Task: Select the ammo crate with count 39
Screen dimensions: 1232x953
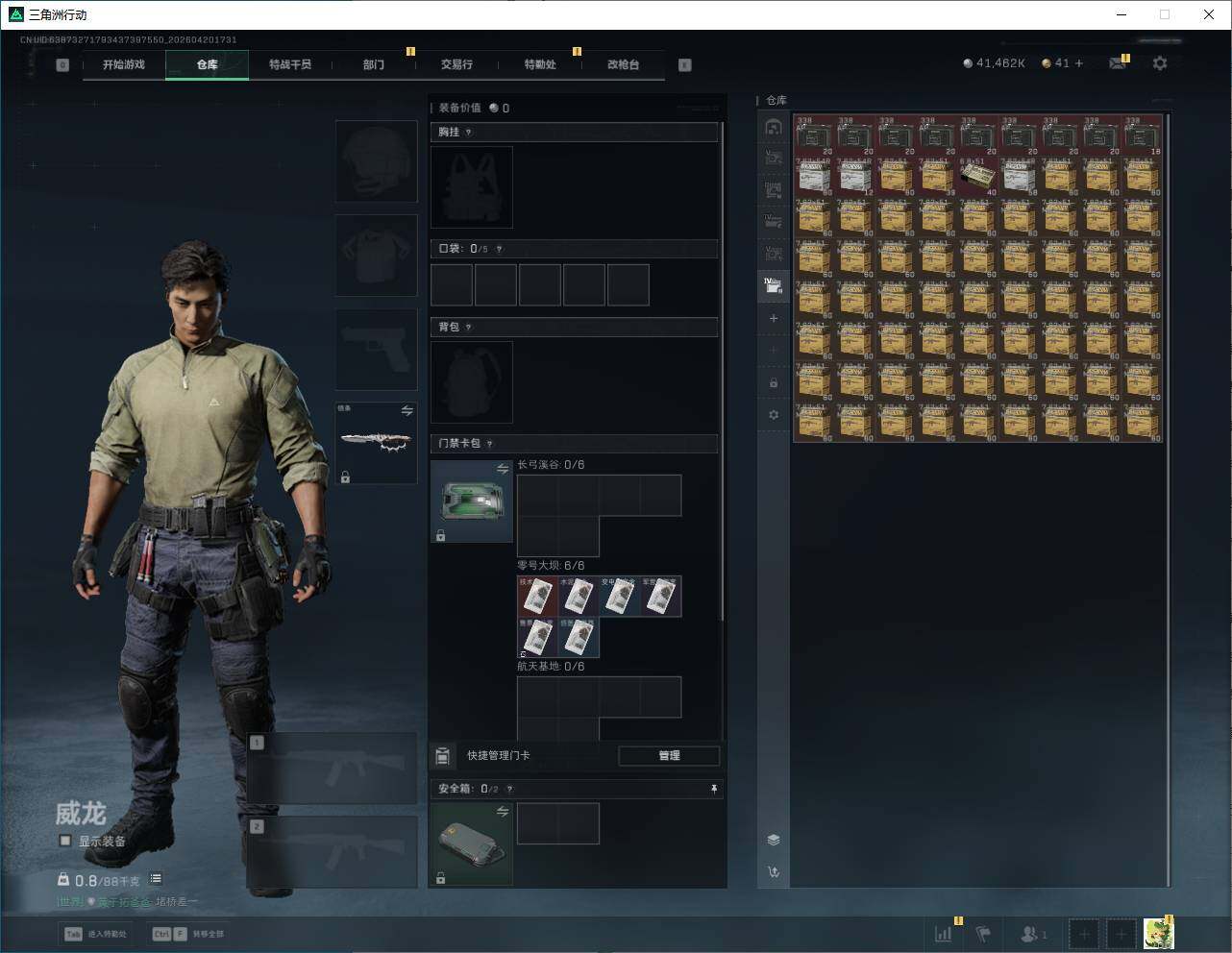Action: [937, 177]
